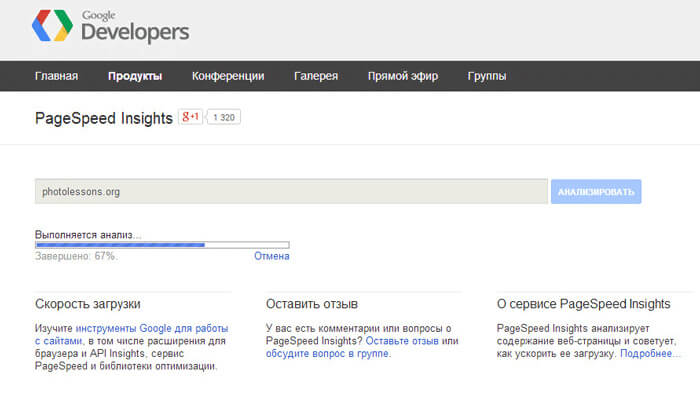Follow the обсудите вопрос в группе link
Screen dimensions: 700x395
[327, 353]
